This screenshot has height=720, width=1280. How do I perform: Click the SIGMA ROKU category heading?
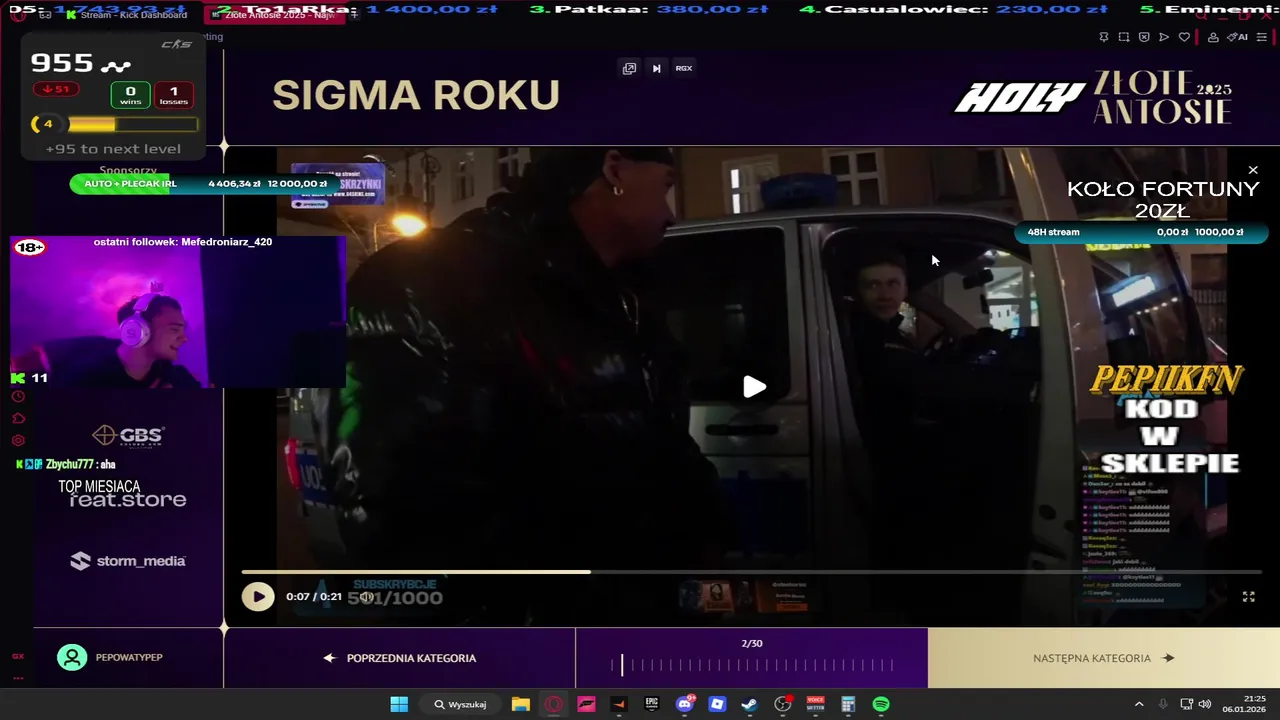click(416, 96)
